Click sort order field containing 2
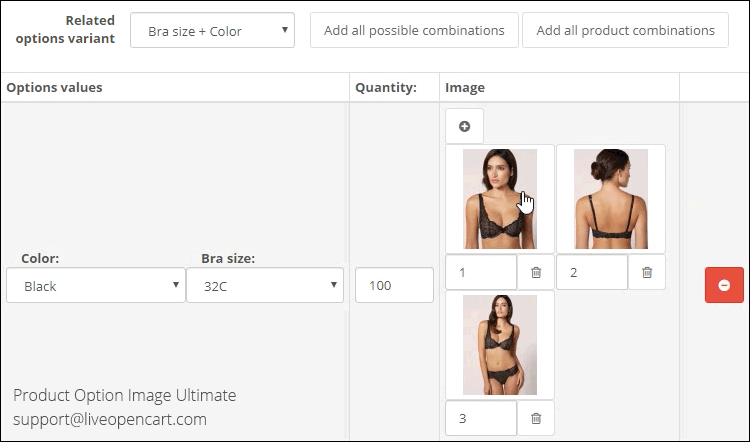The width and height of the screenshot is (750, 442). pyautogui.click(x=592, y=272)
